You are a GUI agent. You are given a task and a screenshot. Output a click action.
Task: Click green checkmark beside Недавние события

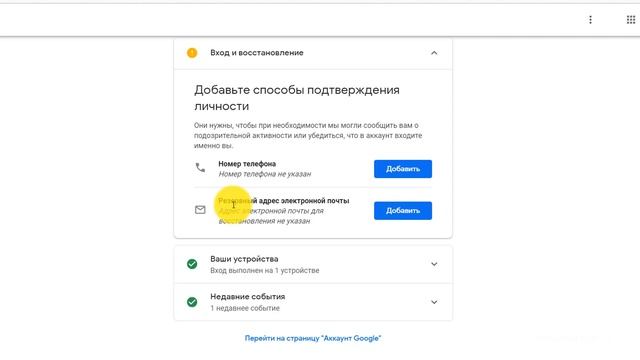click(192, 302)
